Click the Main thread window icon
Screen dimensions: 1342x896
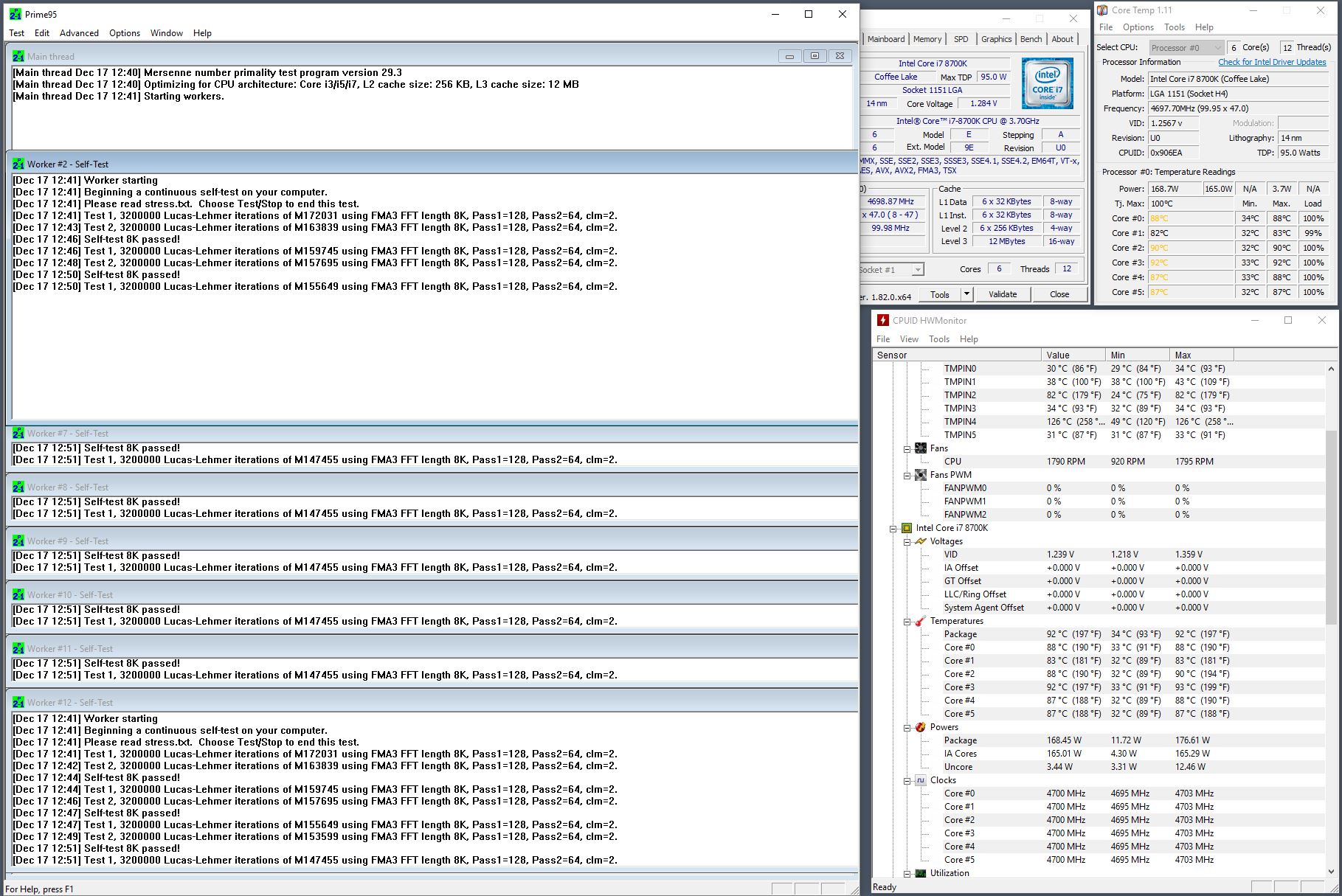pyautogui.click(x=18, y=56)
